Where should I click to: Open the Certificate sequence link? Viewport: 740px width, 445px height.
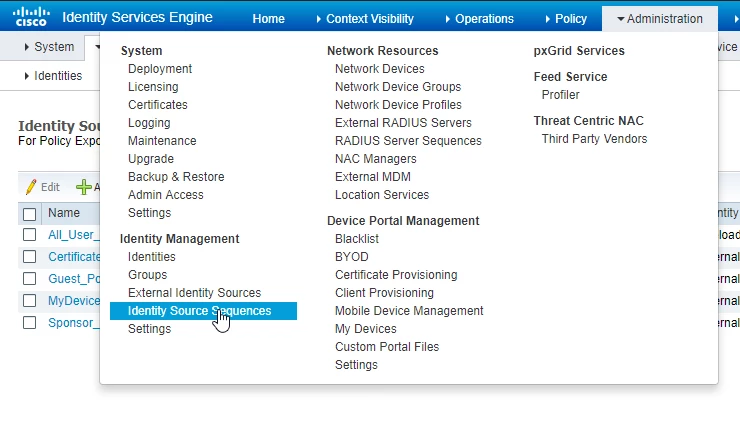pos(74,257)
